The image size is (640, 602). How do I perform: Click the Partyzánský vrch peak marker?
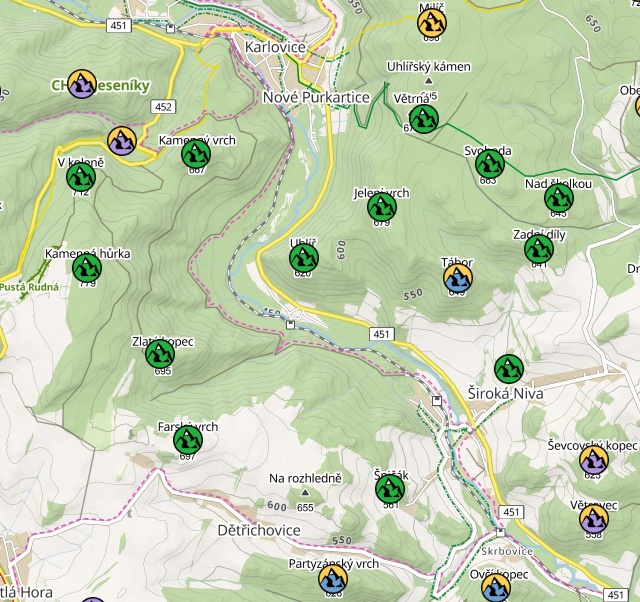pyautogui.click(x=333, y=578)
